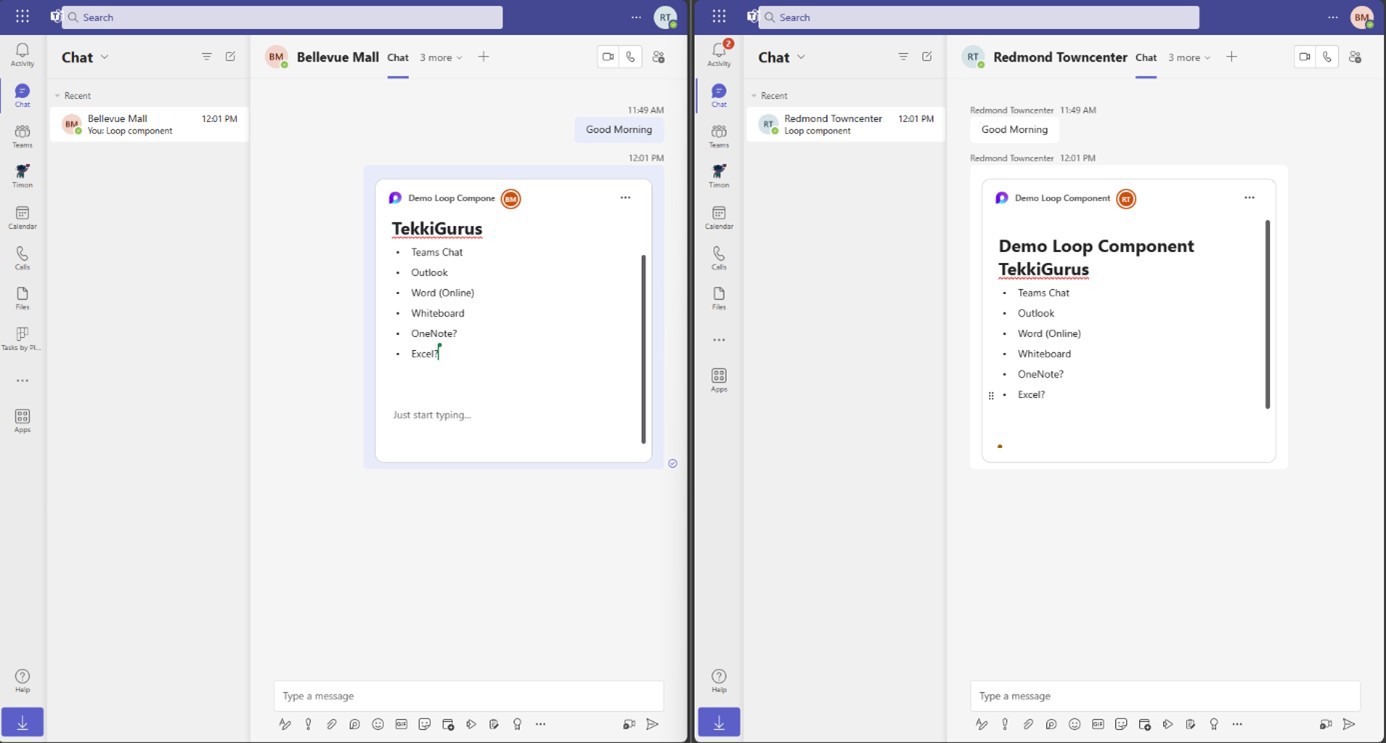The width and height of the screenshot is (1386, 743).
Task: Open Help in the left window sidebar
Action: pos(22,681)
